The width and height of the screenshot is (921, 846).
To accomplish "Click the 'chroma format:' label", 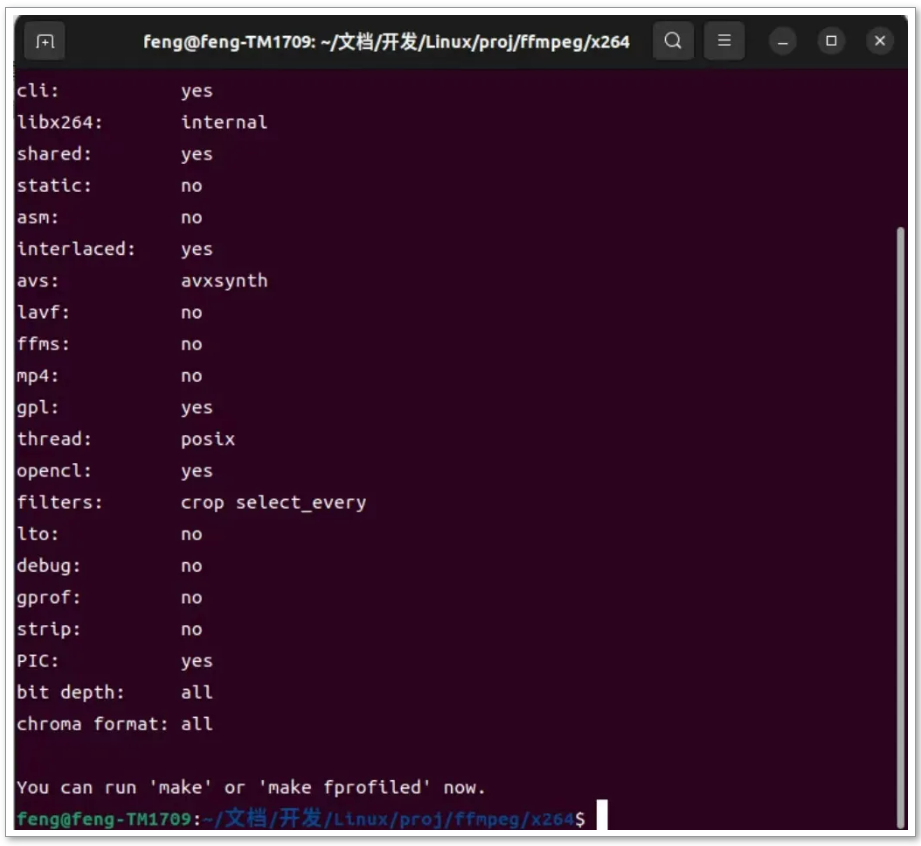I will click(92, 724).
